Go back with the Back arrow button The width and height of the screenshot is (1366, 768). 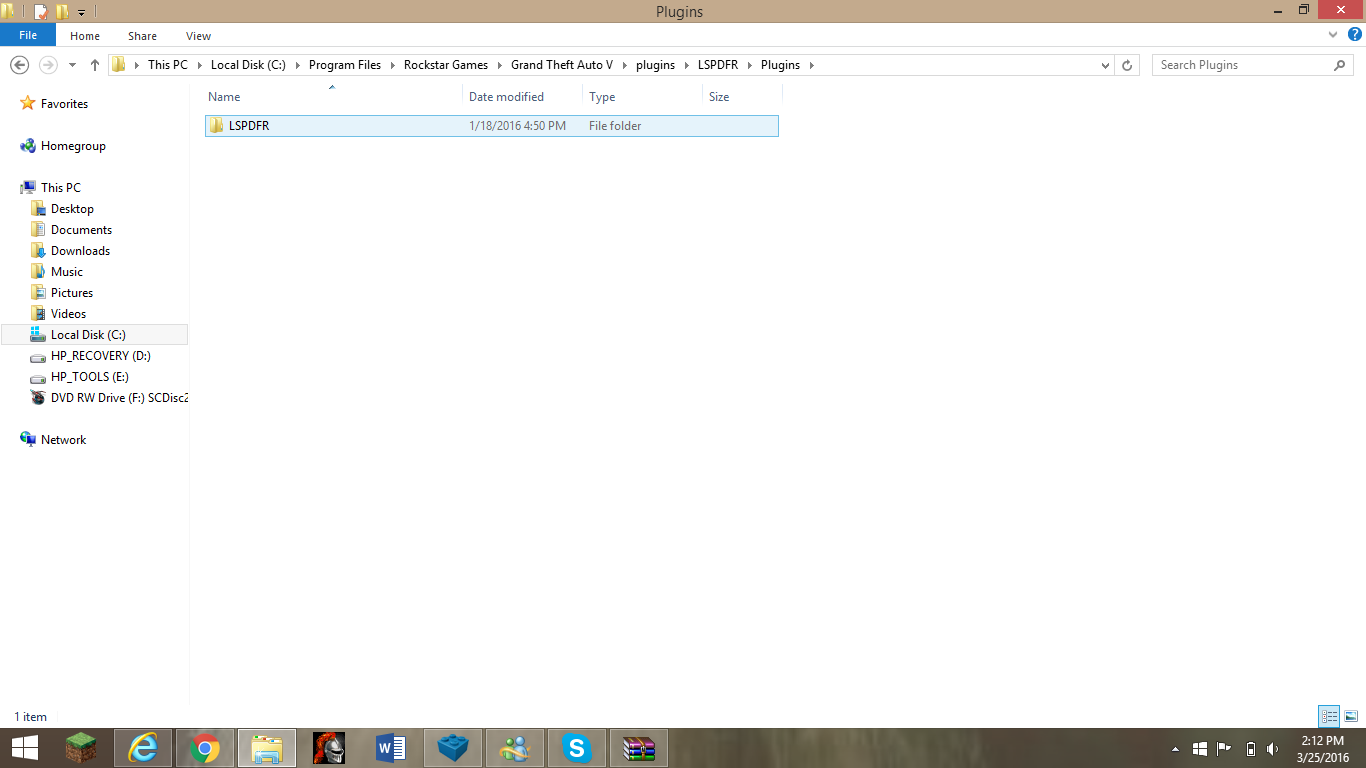click(19, 65)
